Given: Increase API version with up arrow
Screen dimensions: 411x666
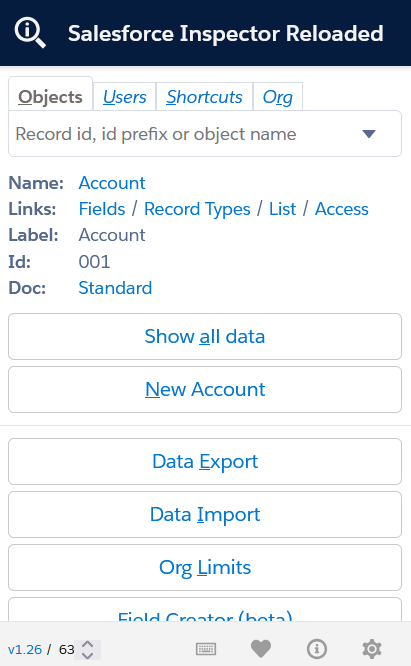Looking at the screenshot, I should tap(87, 645).
